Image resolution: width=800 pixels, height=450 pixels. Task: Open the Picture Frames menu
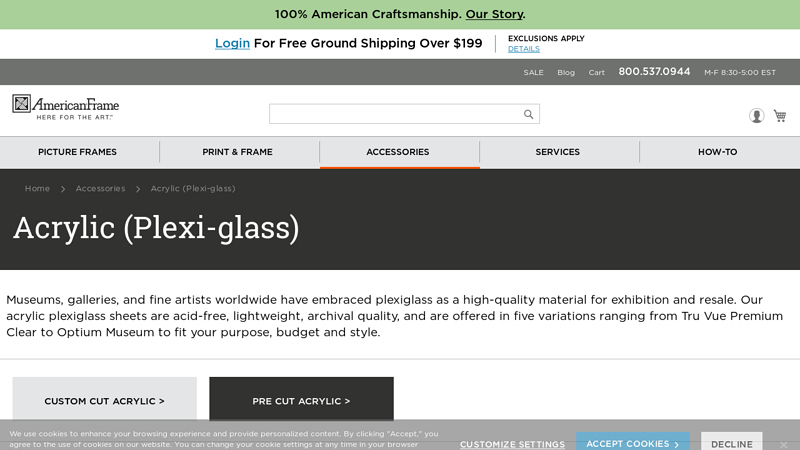click(78, 152)
